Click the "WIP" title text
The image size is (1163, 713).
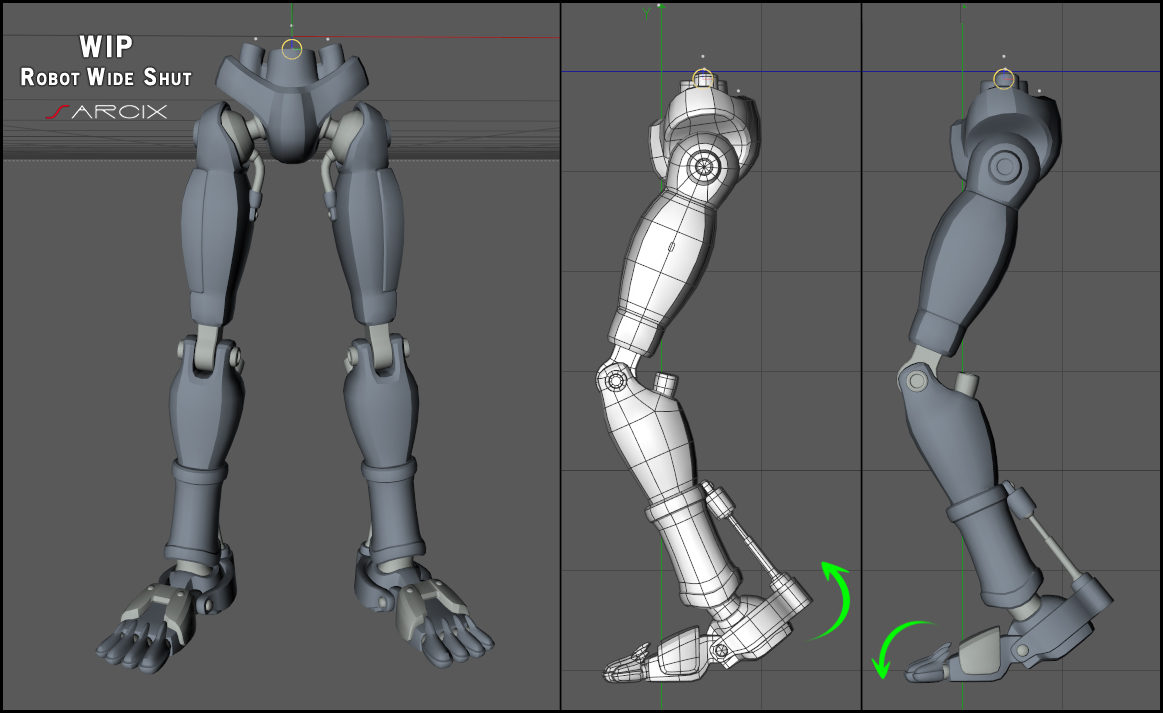[106, 47]
